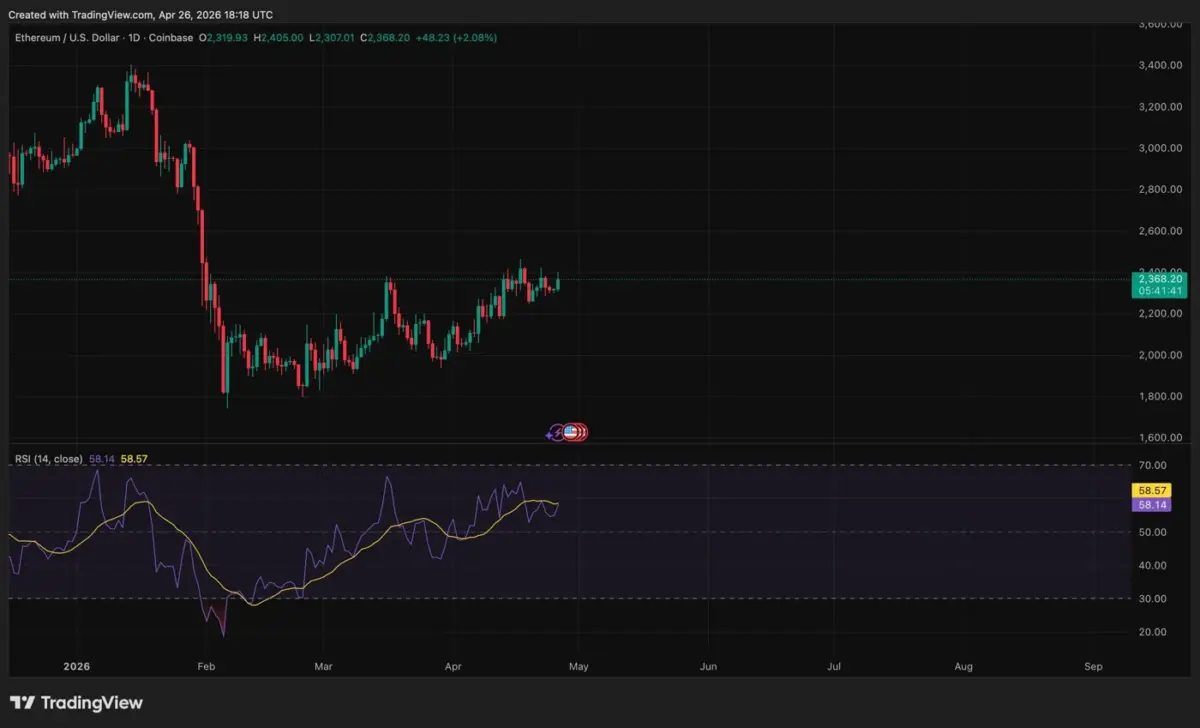Click the May label on time axis
This screenshot has height=728, width=1200.
pyautogui.click(x=581, y=666)
